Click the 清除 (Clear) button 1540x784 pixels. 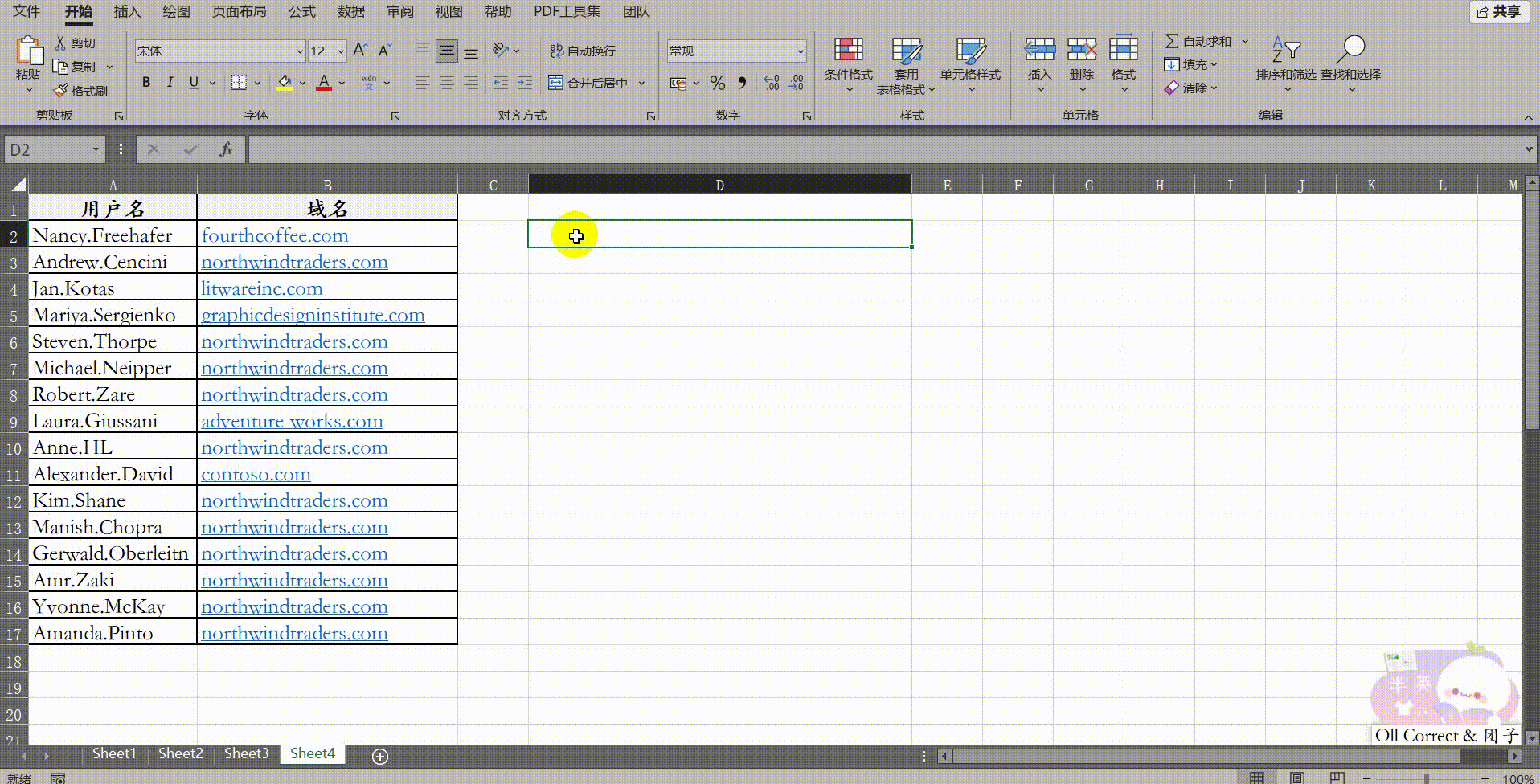click(1191, 88)
